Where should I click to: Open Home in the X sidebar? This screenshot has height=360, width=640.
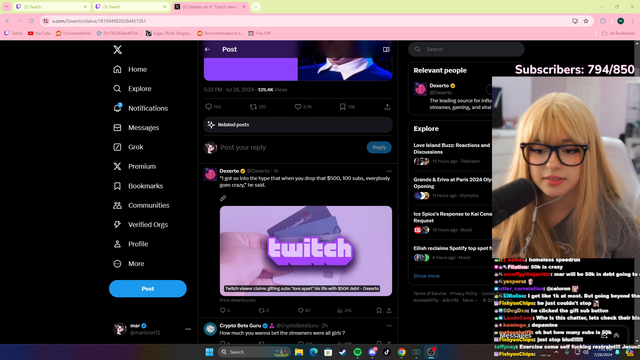coord(130,69)
